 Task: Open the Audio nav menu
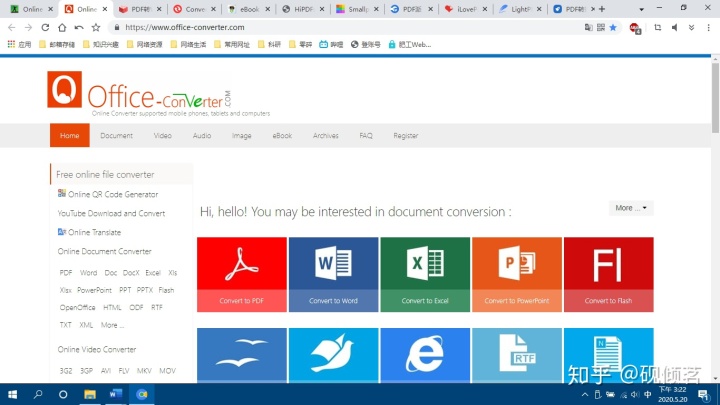202,135
